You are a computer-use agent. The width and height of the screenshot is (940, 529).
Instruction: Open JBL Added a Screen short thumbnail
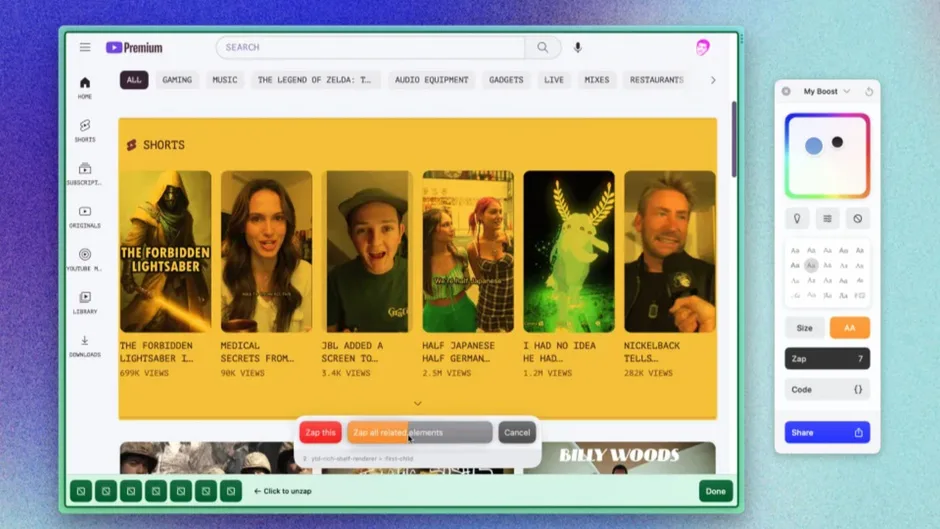[x=367, y=251]
